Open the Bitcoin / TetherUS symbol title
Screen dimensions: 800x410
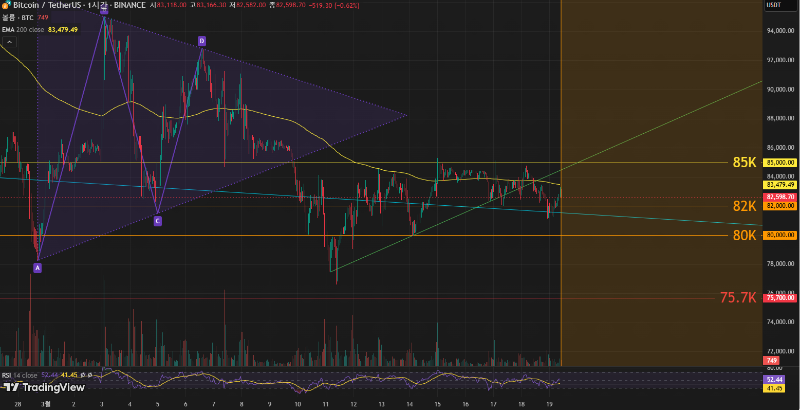coord(47,6)
